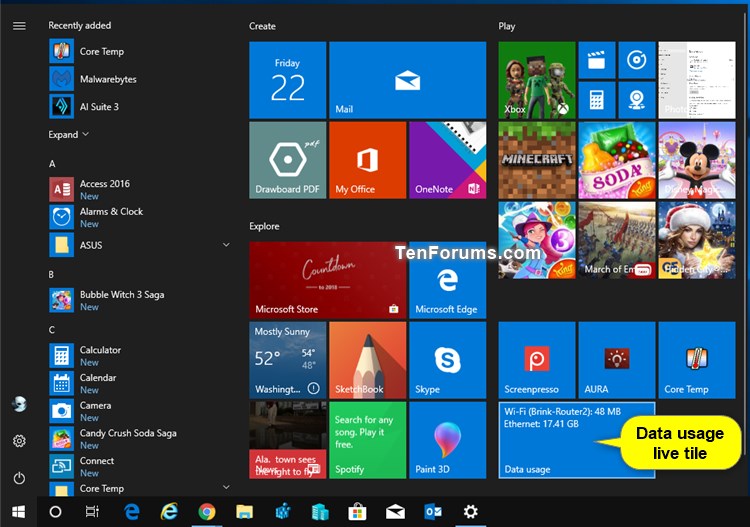The height and width of the screenshot is (527, 750).
Task: Launch Malwarebytes from Recently added
Action: tap(139, 79)
